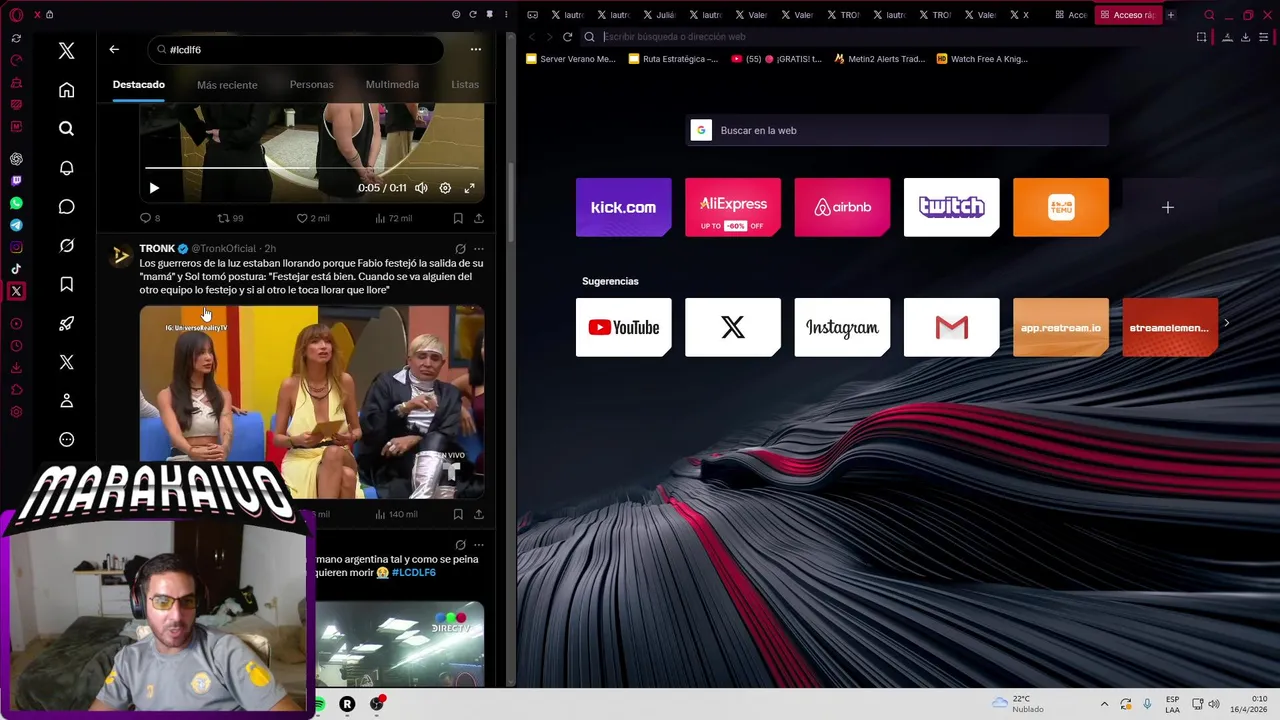Open X Notifications bell icon
Screen dimensions: 1280x720
coord(66,168)
